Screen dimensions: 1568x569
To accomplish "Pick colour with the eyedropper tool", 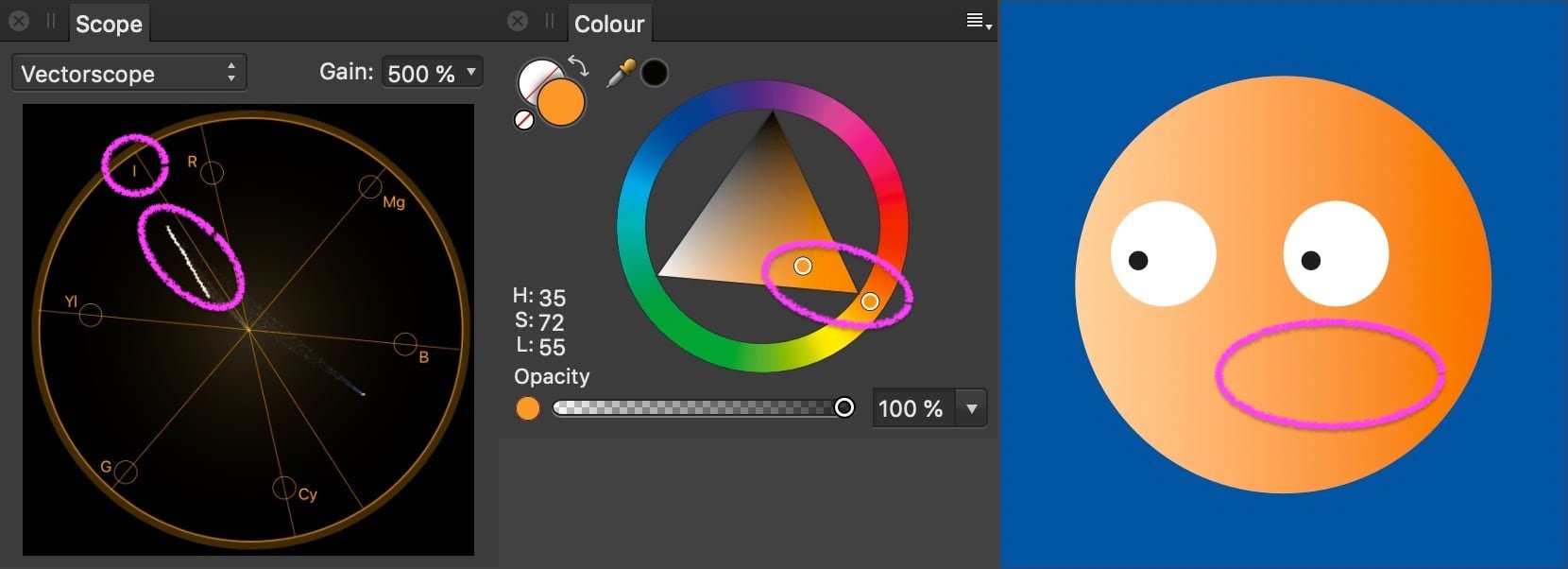I will point(621,74).
